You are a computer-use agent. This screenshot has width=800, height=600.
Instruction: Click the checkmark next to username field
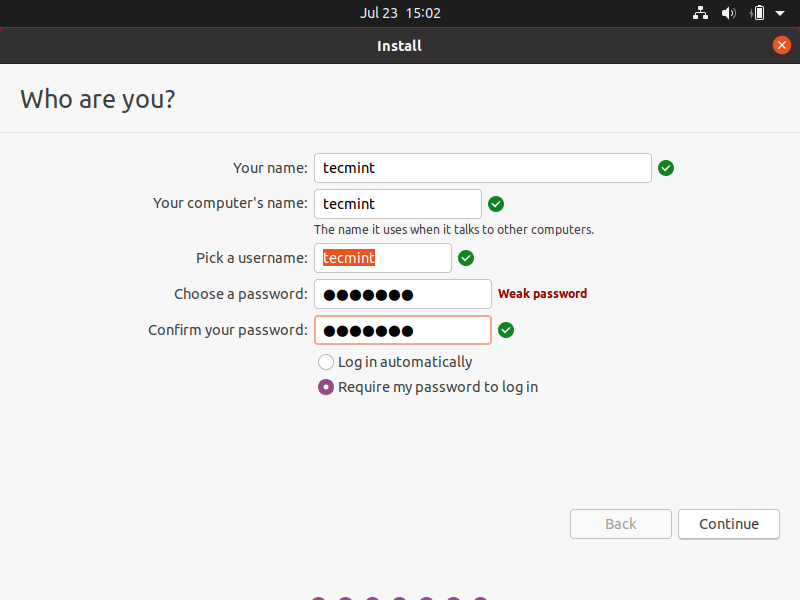click(x=466, y=258)
